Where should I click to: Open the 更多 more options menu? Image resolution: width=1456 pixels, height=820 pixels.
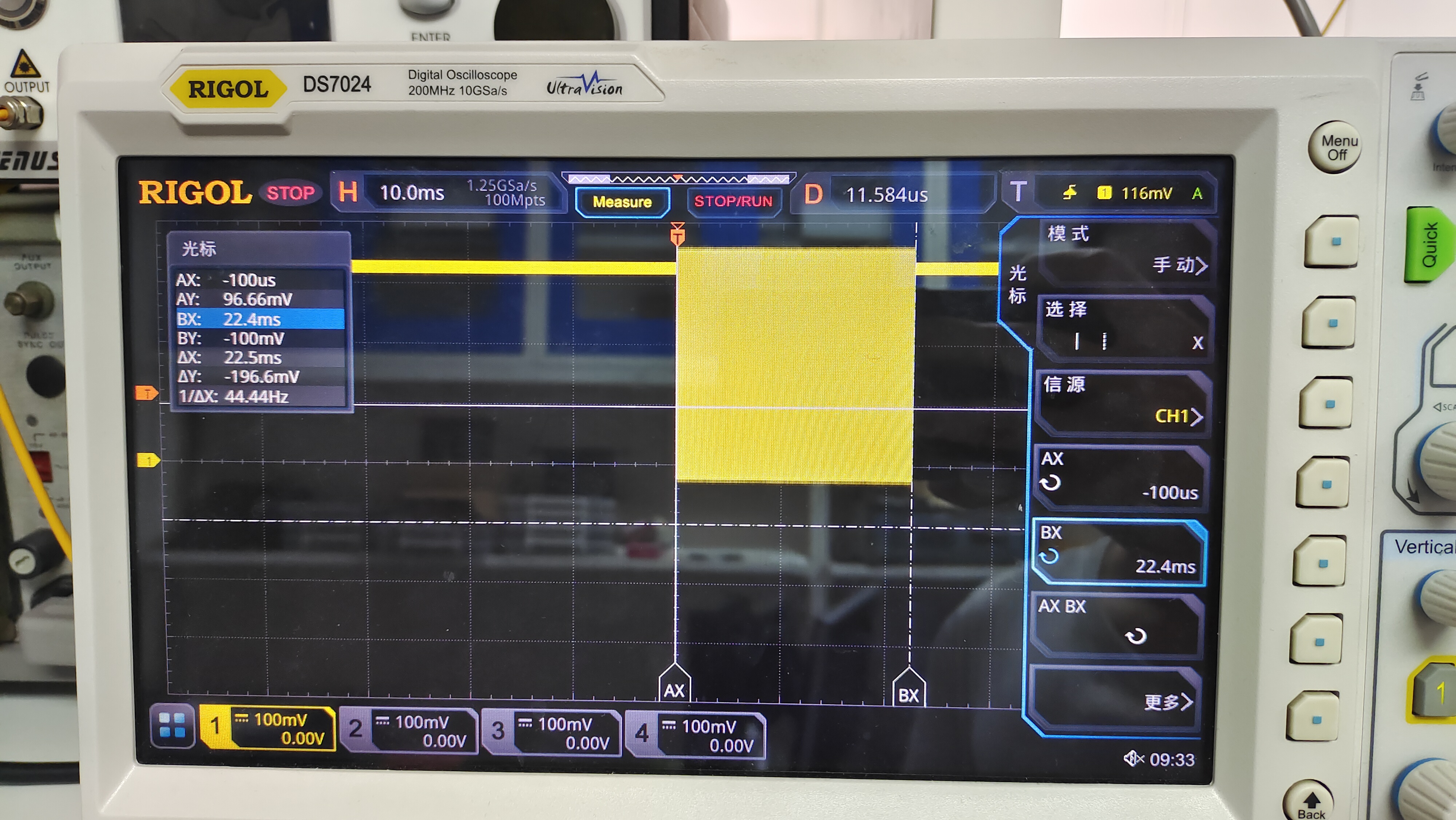click(1115, 699)
